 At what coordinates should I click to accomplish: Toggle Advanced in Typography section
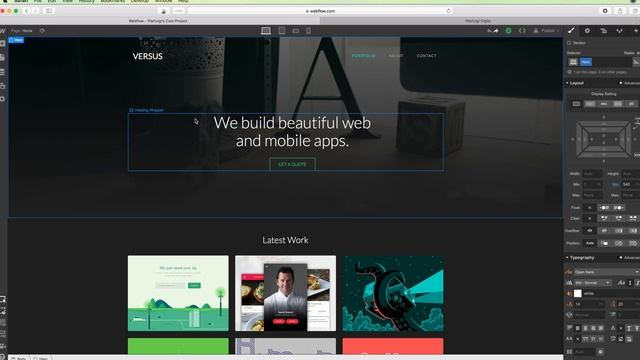pos(629,258)
